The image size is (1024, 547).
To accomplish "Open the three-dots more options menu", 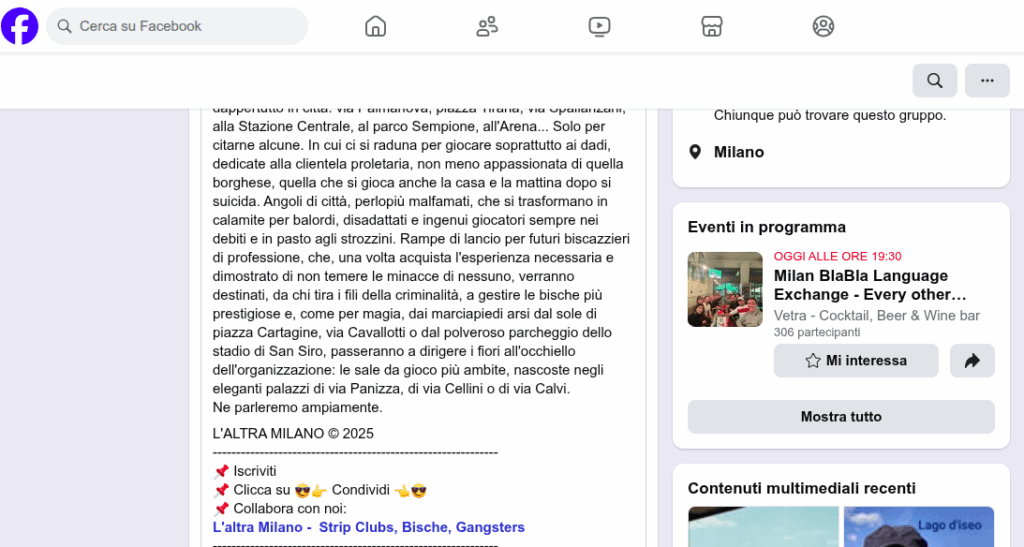I will 987,81.
